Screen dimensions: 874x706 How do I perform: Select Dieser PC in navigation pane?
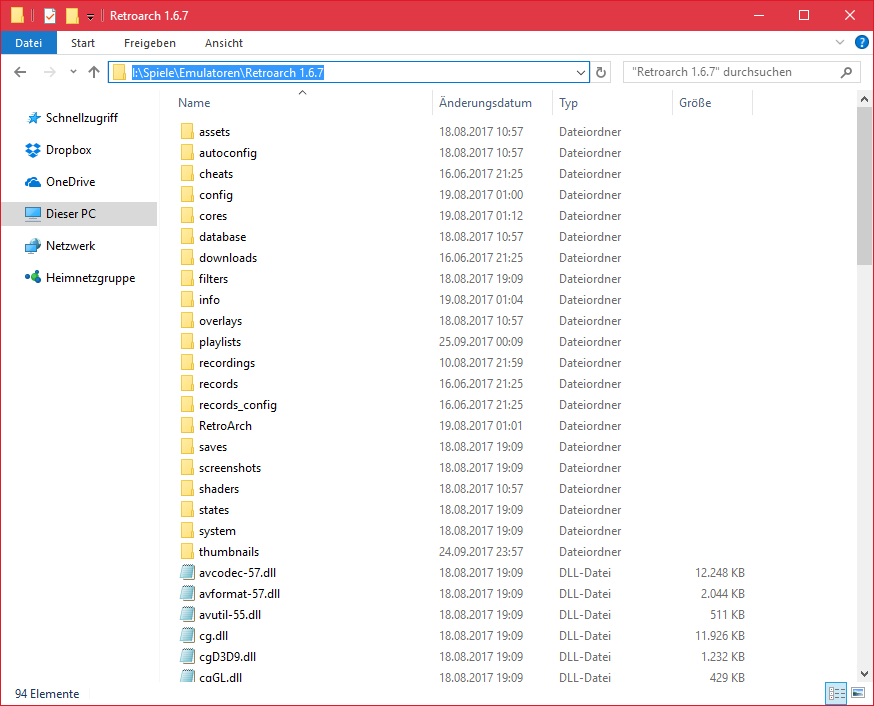pyautogui.click(x=79, y=214)
